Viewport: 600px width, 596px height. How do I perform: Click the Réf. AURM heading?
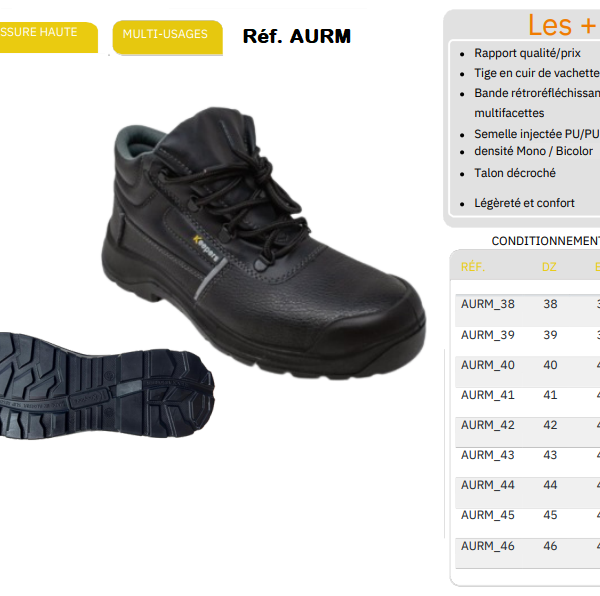297,36
